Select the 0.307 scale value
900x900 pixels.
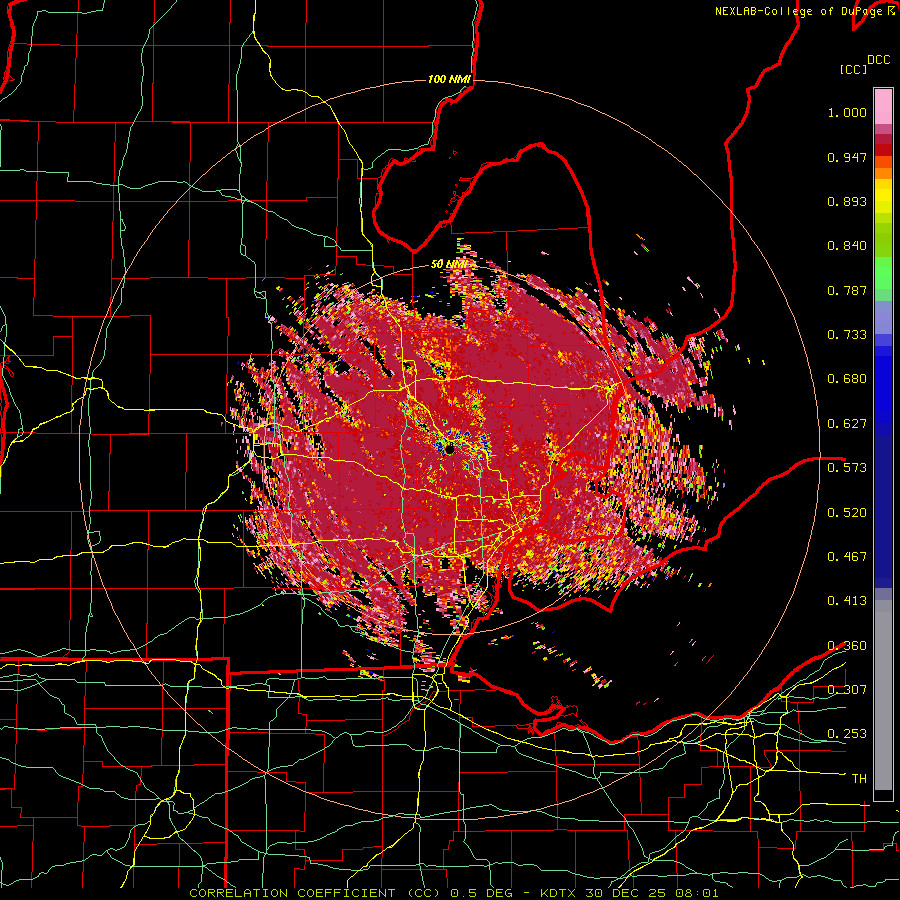tap(847, 690)
